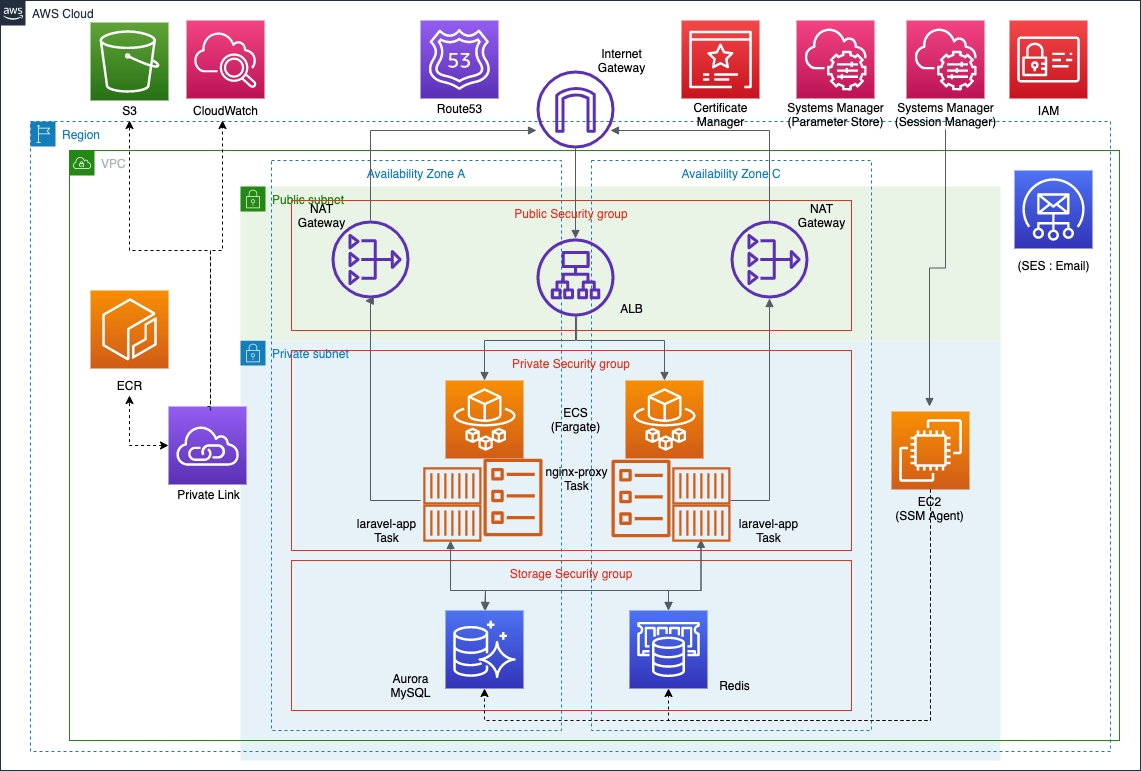This screenshot has width=1141, height=771.
Task: Click the 'ECR' label
Action: [x=130, y=386]
